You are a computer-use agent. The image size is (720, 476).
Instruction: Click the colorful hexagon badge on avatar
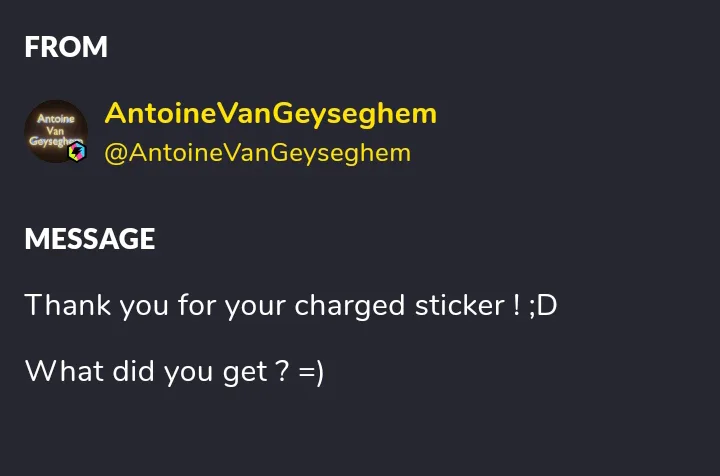point(77,152)
